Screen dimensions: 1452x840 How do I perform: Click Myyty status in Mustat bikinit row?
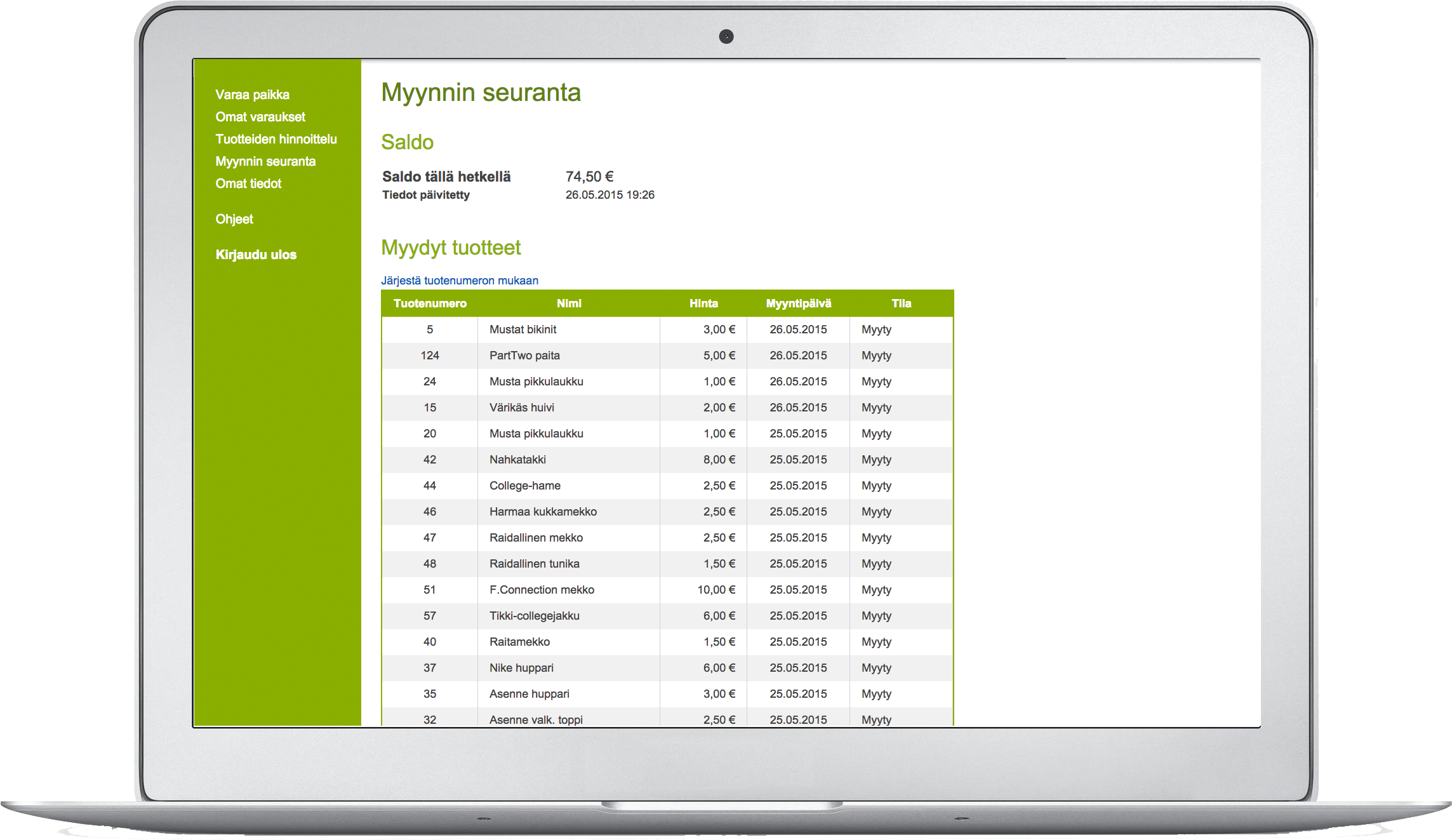(876, 330)
